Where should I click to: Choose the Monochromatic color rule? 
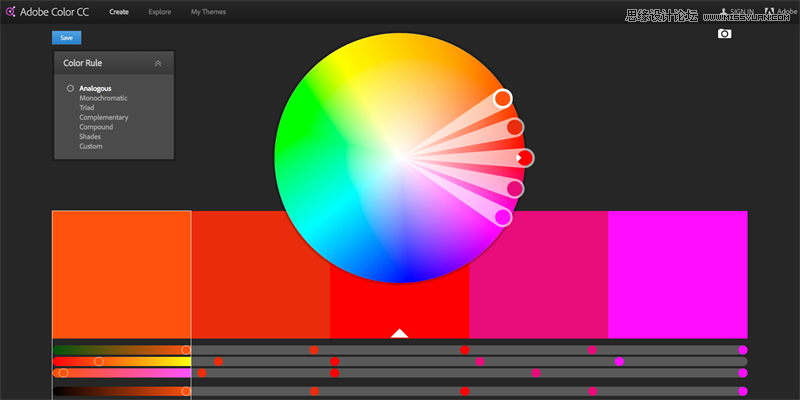[103, 98]
